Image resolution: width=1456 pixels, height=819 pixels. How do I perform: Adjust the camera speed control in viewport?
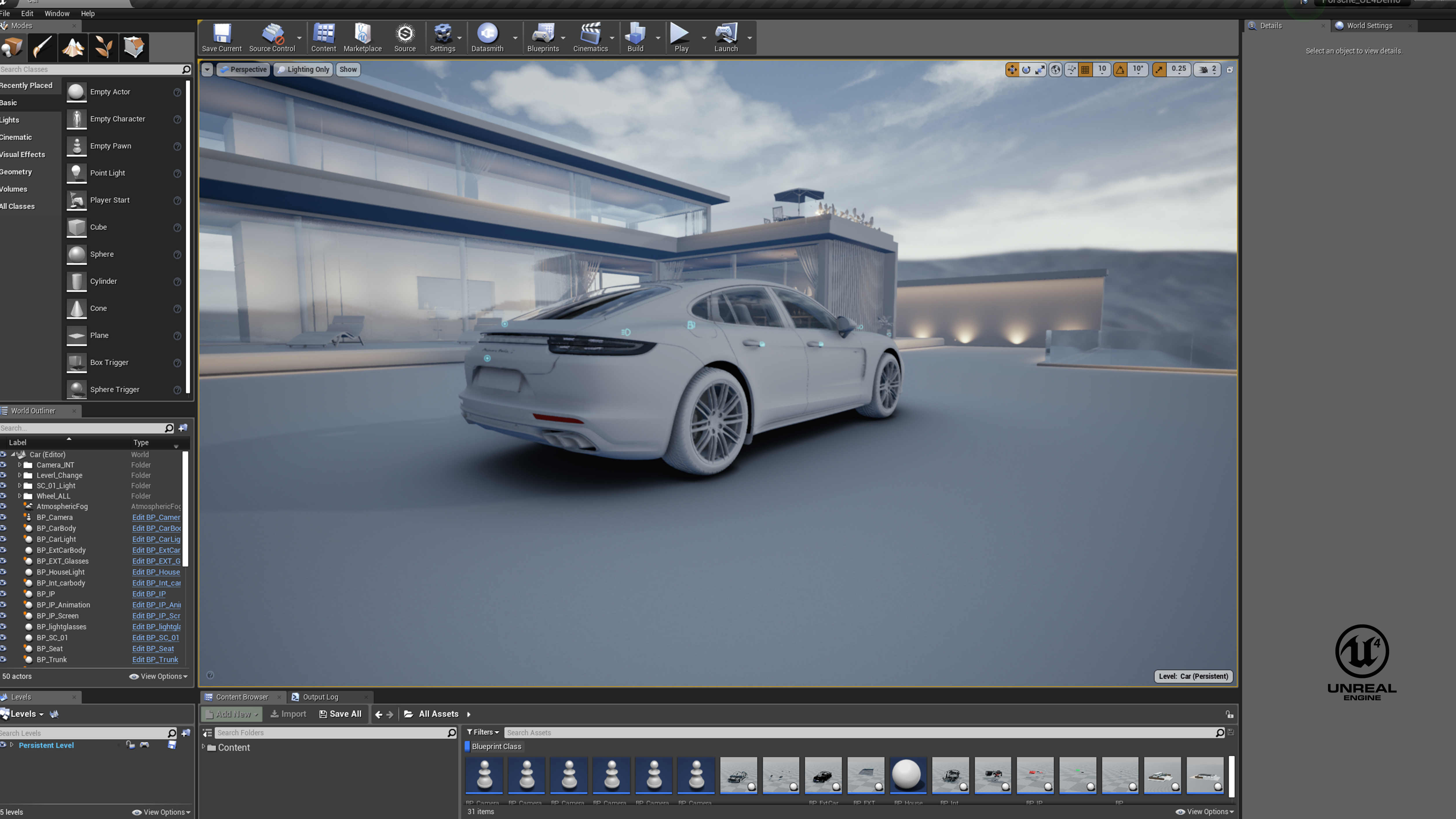tap(1206, 69)
